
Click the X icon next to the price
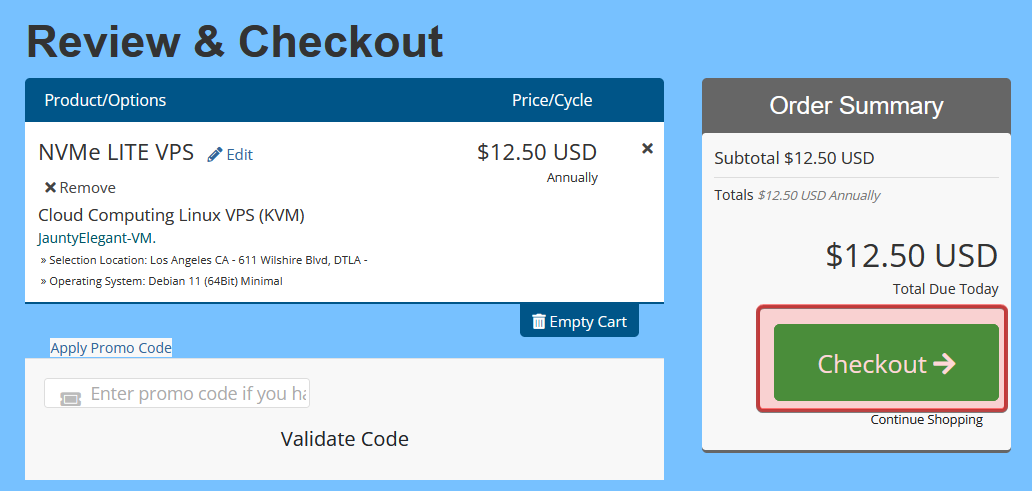click(x=647, y=148)
